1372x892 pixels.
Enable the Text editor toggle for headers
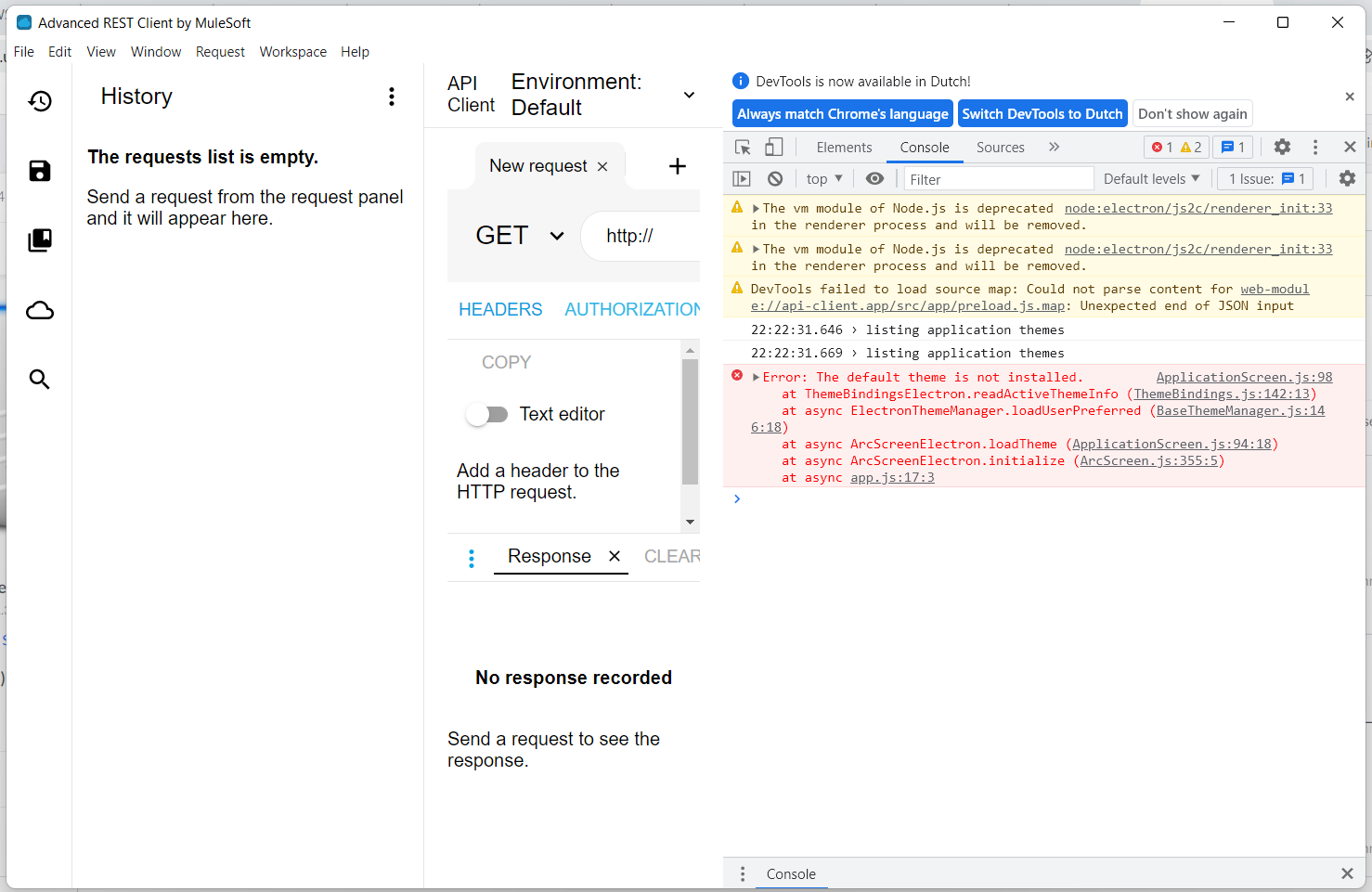(x=486, y=414)
